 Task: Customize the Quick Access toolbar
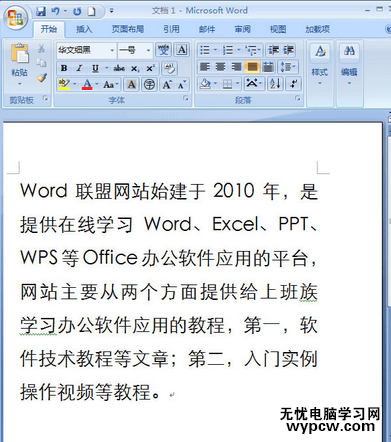112,11
